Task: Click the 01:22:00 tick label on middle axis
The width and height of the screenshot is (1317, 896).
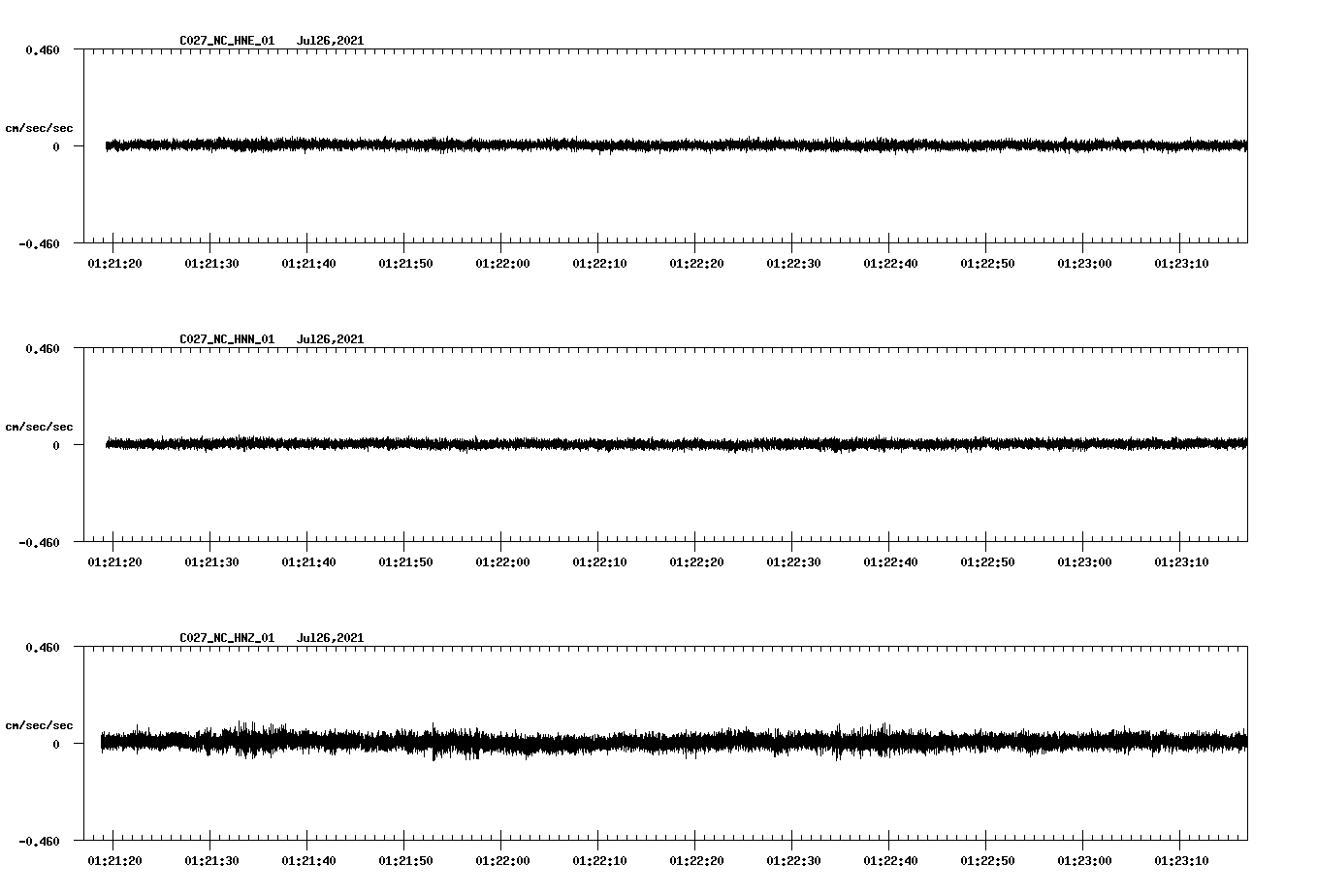Action: click(501, 560)
